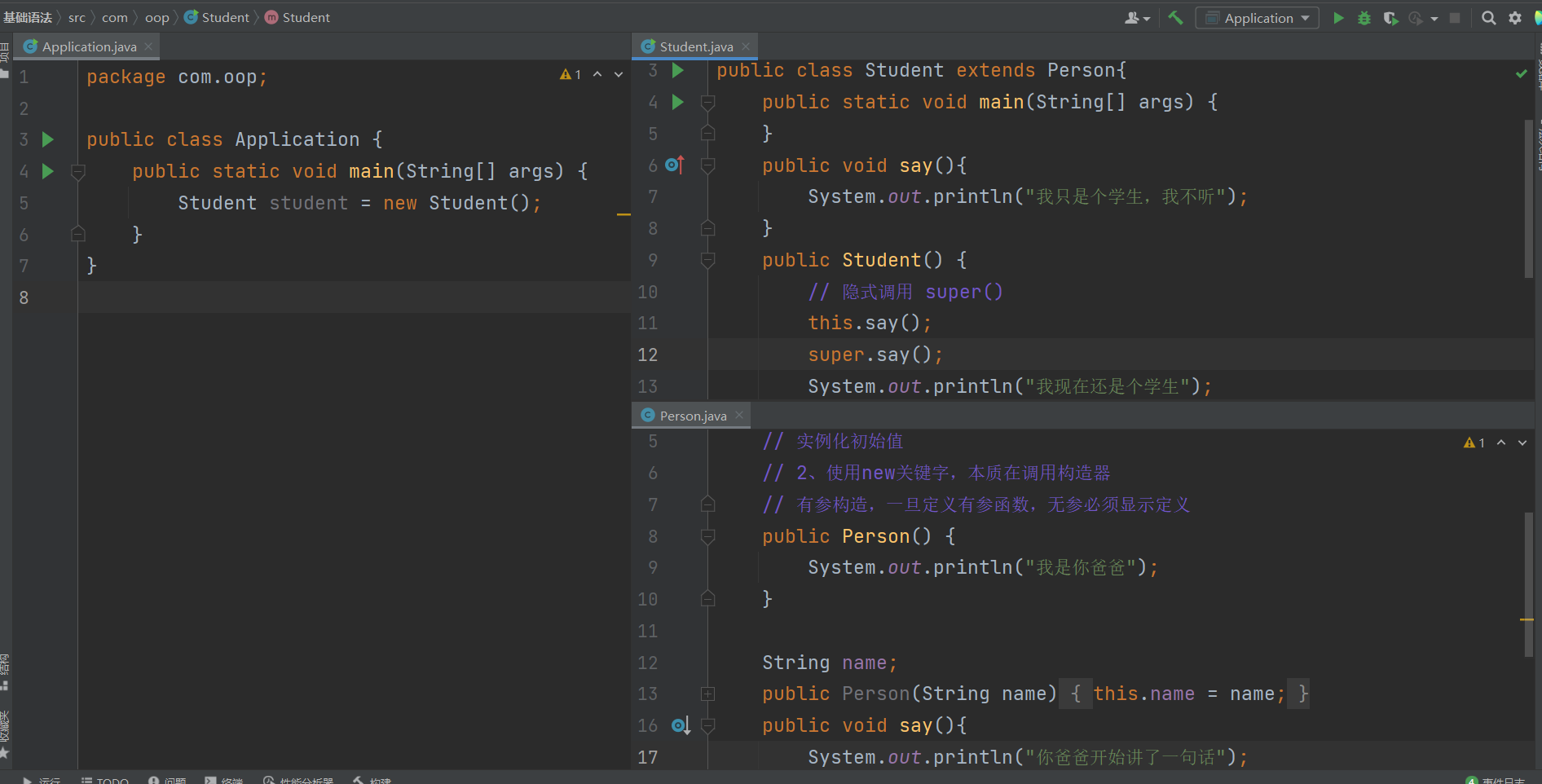Click the Student.java editor vertical scrollbar
1542x784 pixels.
[1529, 199]
